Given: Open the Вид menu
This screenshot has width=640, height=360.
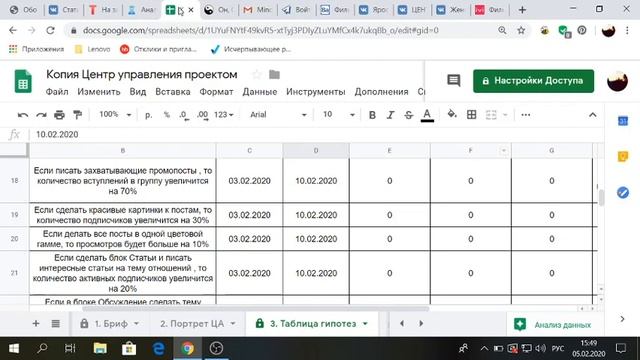Looking at the screenshot, I should pos(138,92).
